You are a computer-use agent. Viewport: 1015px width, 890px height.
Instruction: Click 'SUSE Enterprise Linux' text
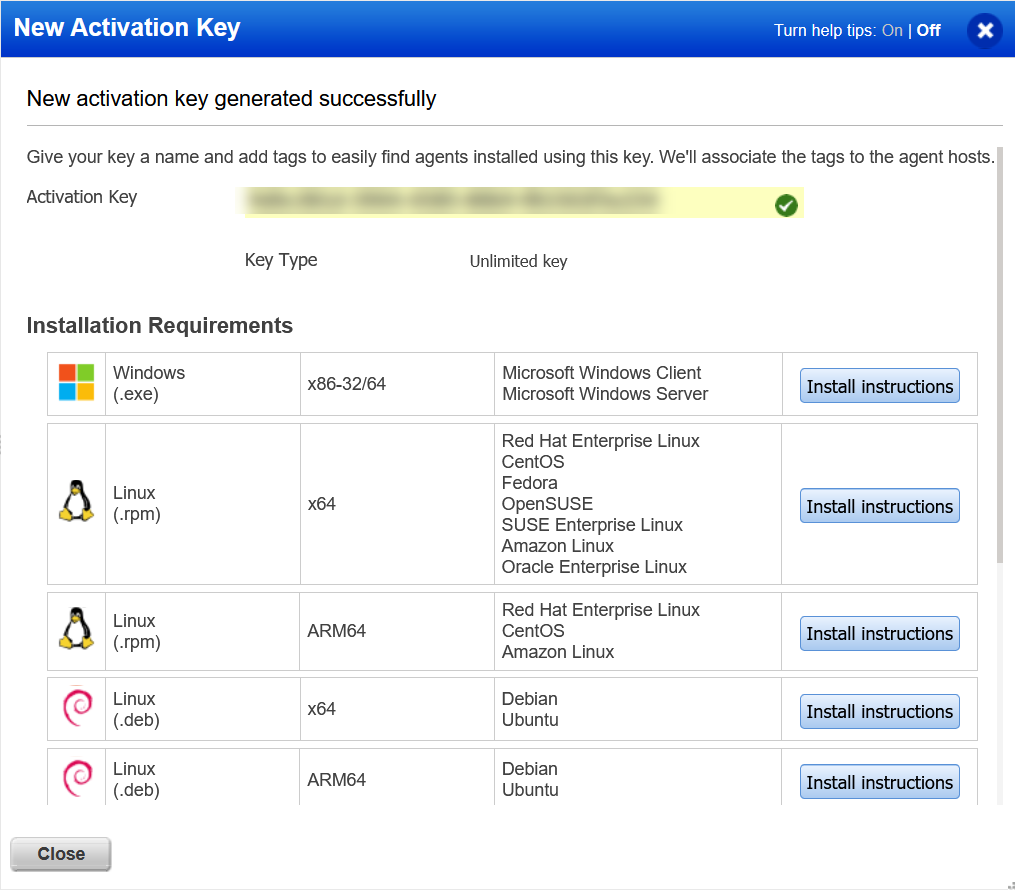click(x=592, y=524)
